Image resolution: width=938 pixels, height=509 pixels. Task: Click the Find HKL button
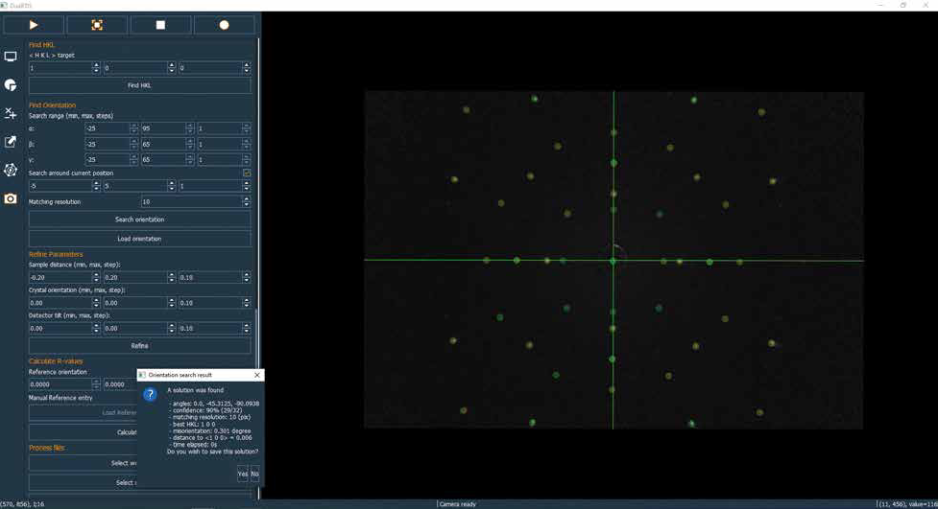139,86
